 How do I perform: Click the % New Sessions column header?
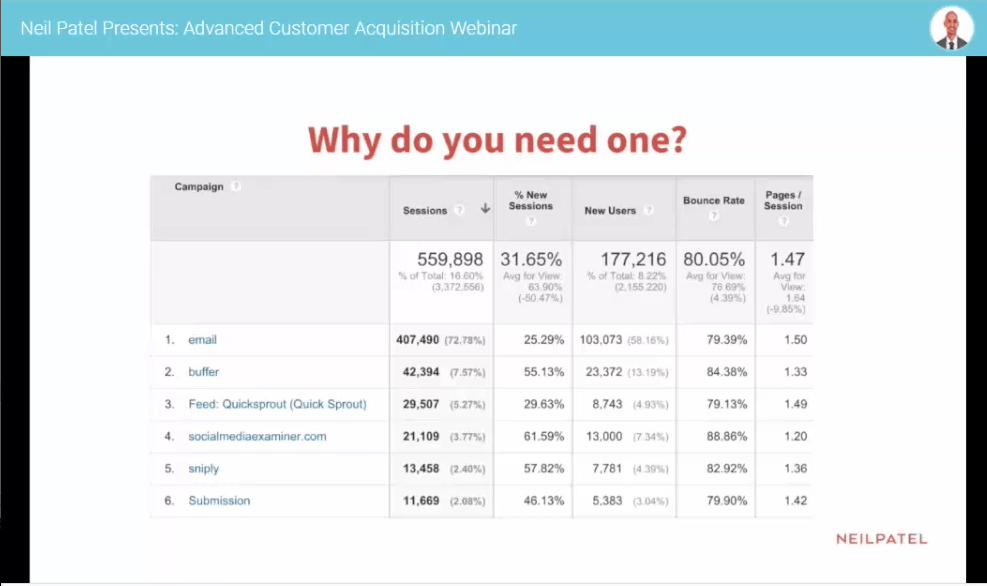(x=531, y=200)
